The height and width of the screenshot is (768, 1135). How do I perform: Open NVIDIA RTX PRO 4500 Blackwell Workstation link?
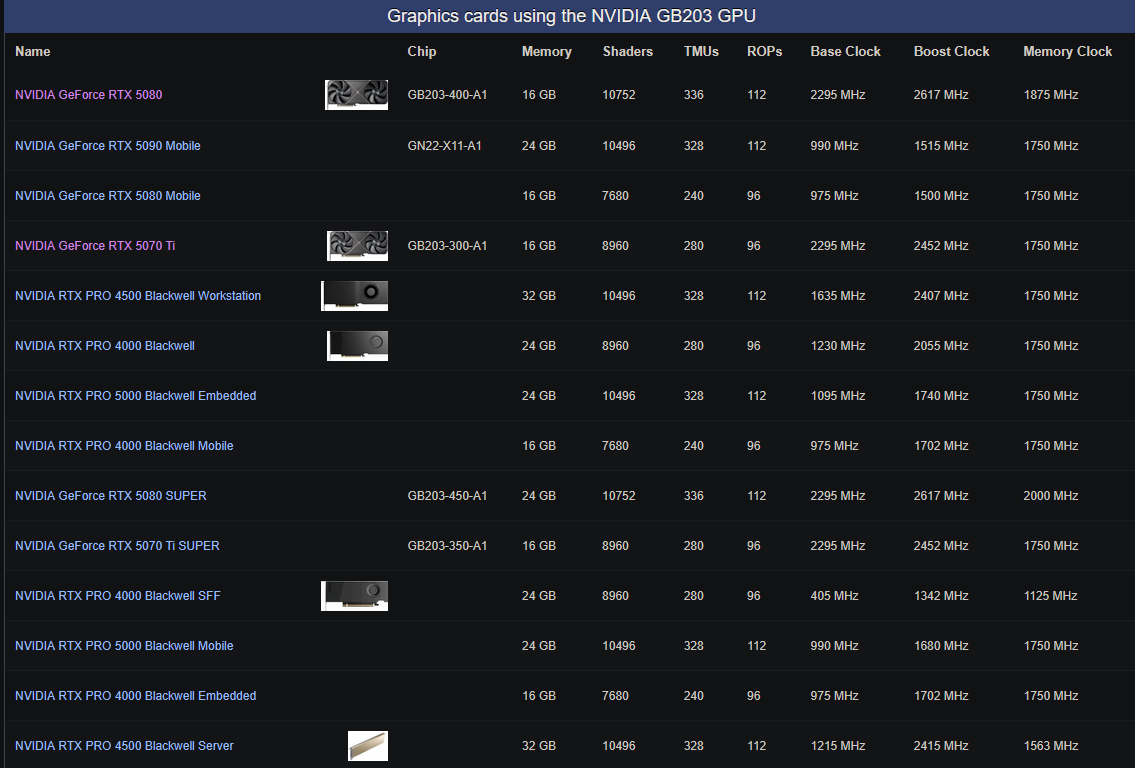click(x=138, y=295)
